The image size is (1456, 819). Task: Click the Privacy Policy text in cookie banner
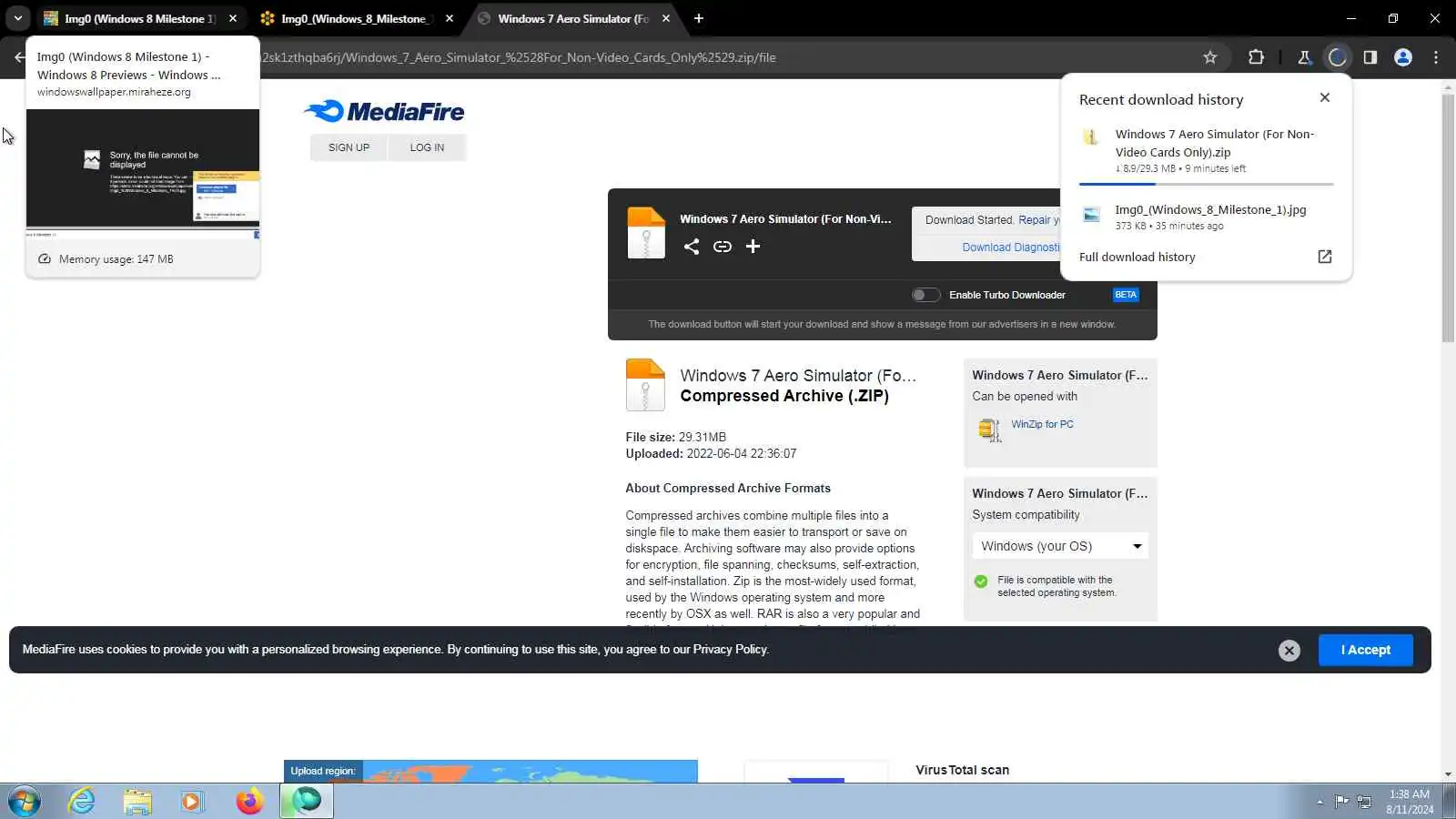click(x=731, y=650)
